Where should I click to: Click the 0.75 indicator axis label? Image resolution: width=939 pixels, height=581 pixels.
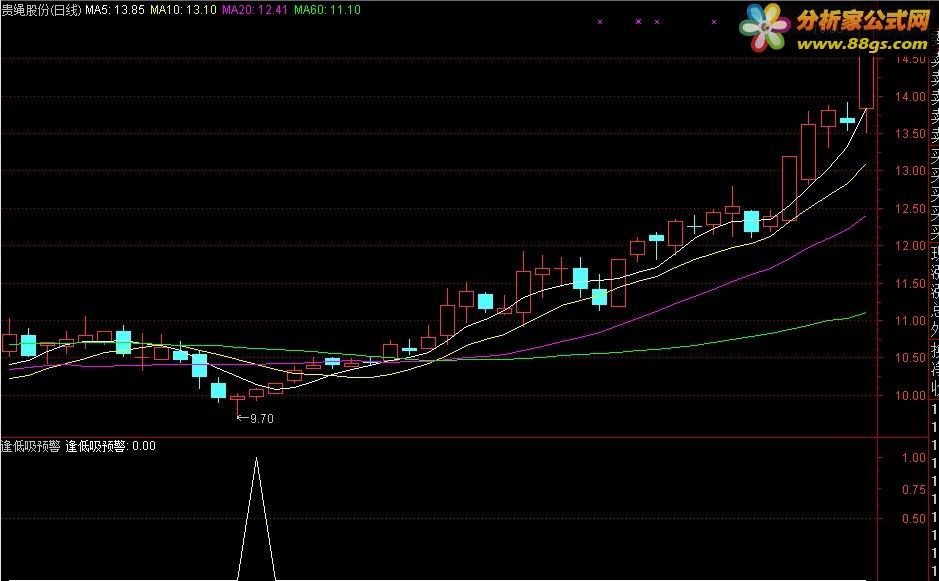pyautogui.click(x=914, y=489)
